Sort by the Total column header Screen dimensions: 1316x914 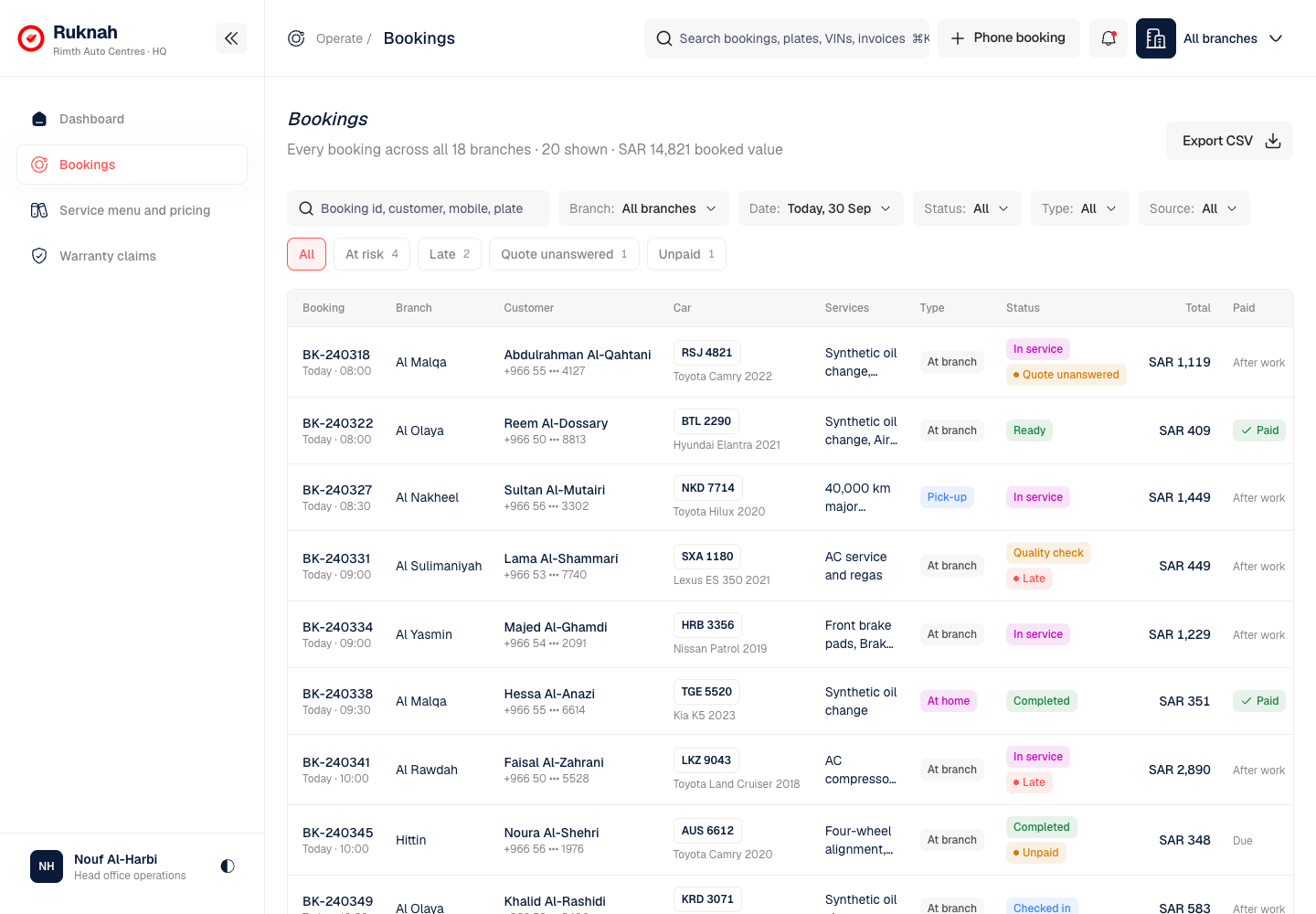point(1197,308)
